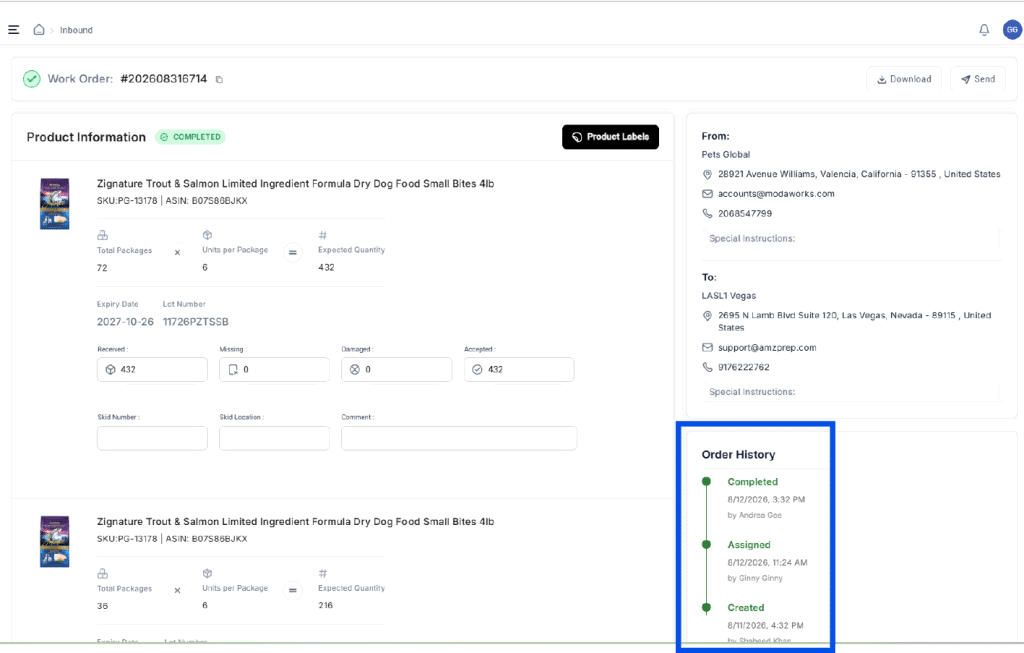
Task: Click lot number 11726PZTSSB
Action: [x=195, y=322]
